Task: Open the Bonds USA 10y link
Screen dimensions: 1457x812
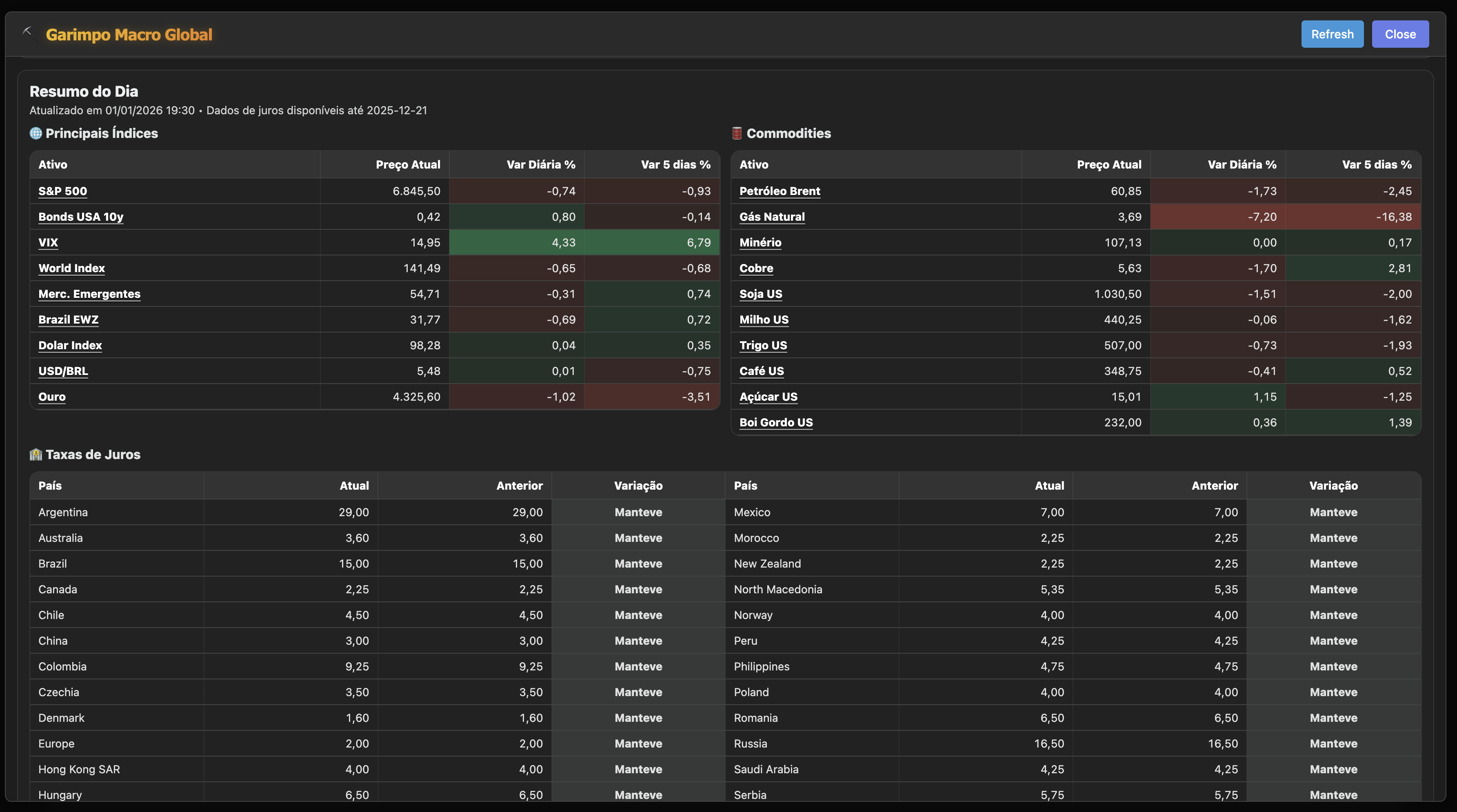Action: [81, 217]
